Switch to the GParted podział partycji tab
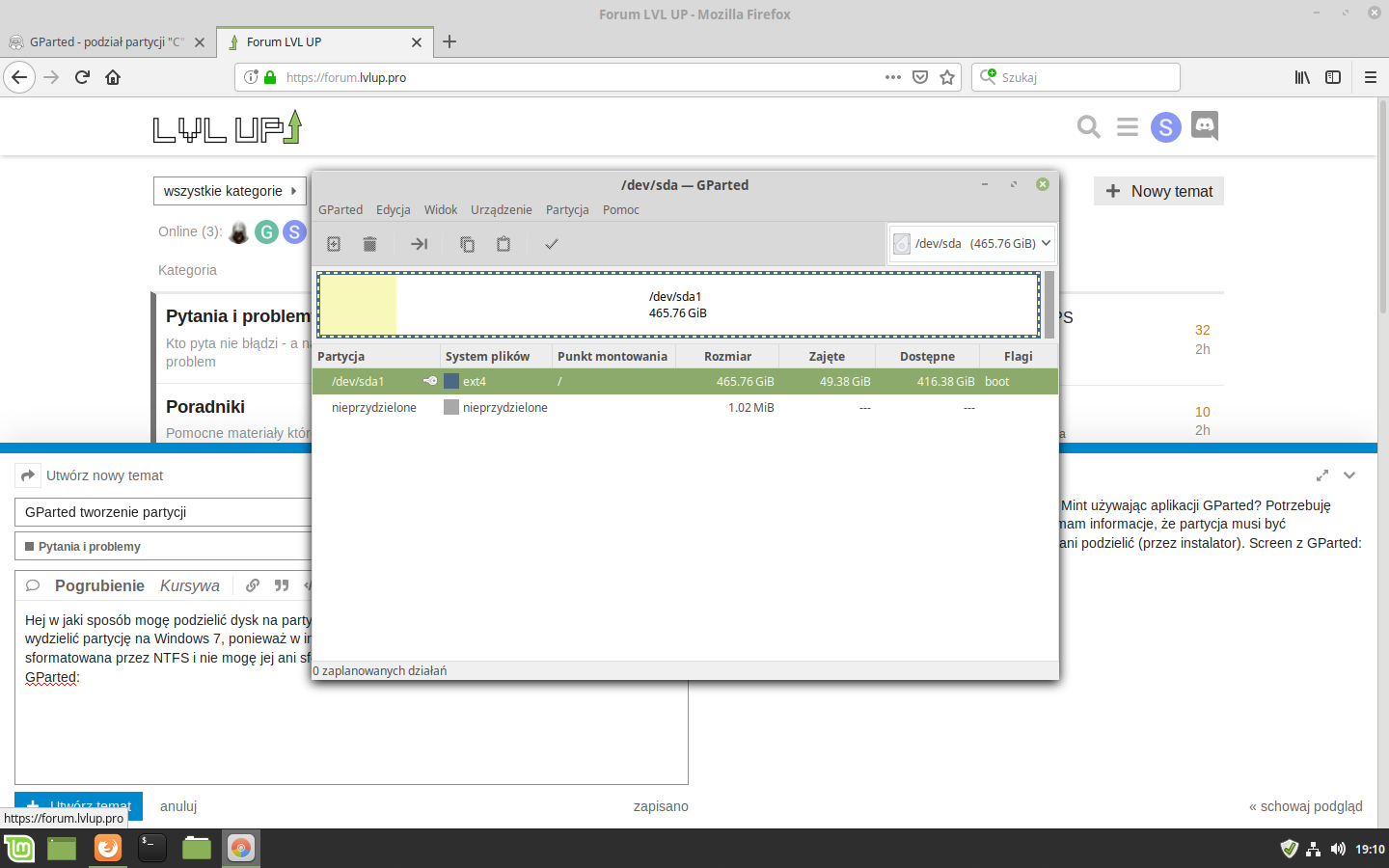Image resolution: width=1389 pixels, height=868 pixels. 106,42
